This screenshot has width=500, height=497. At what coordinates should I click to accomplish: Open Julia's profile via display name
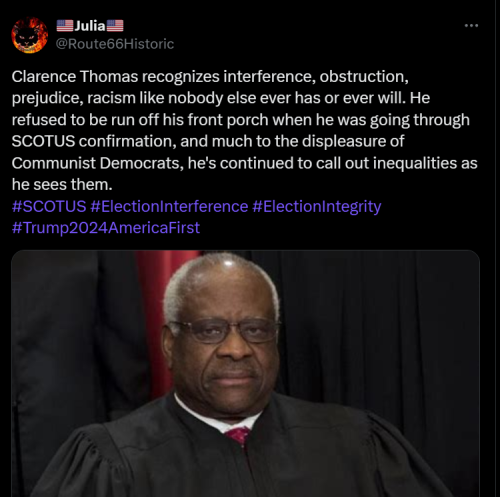click(x=90, y=26)
